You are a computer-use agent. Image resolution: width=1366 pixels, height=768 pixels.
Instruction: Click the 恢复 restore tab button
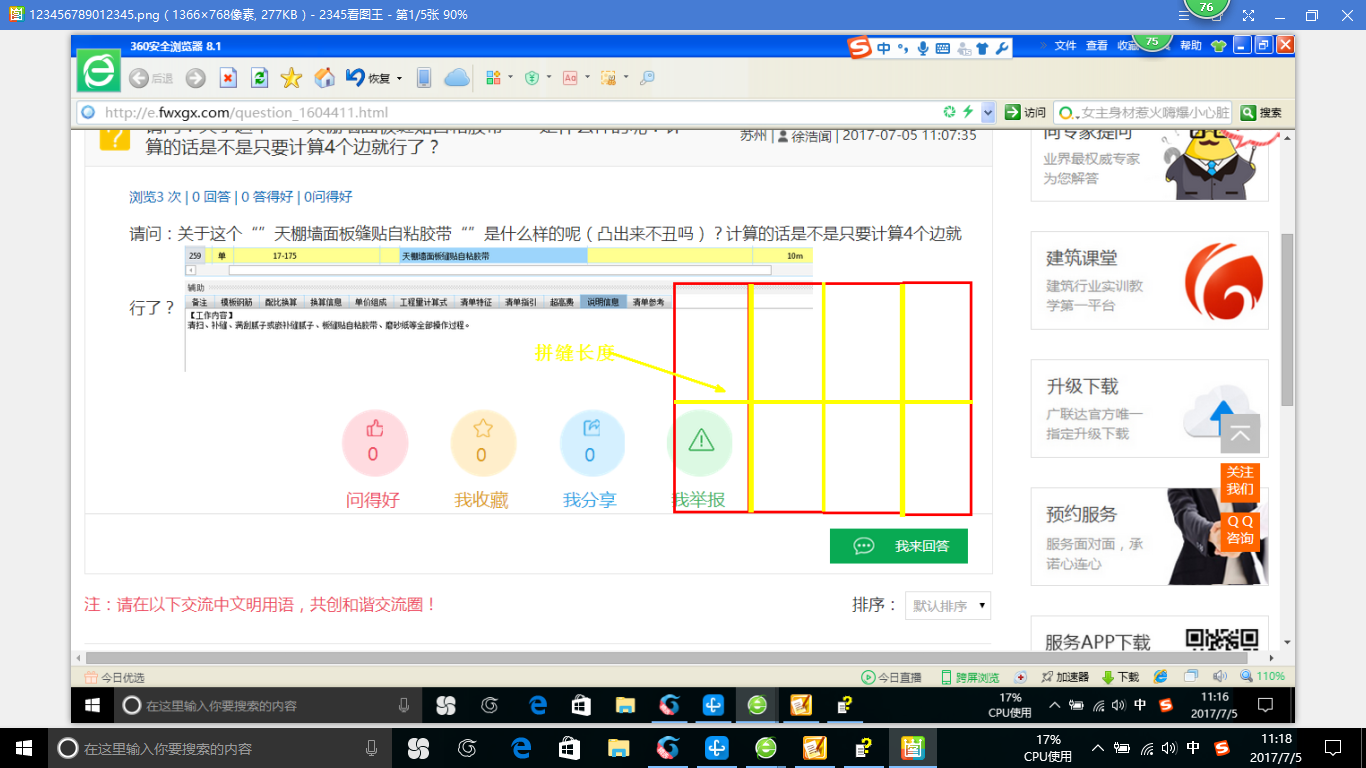coord(368,78)
